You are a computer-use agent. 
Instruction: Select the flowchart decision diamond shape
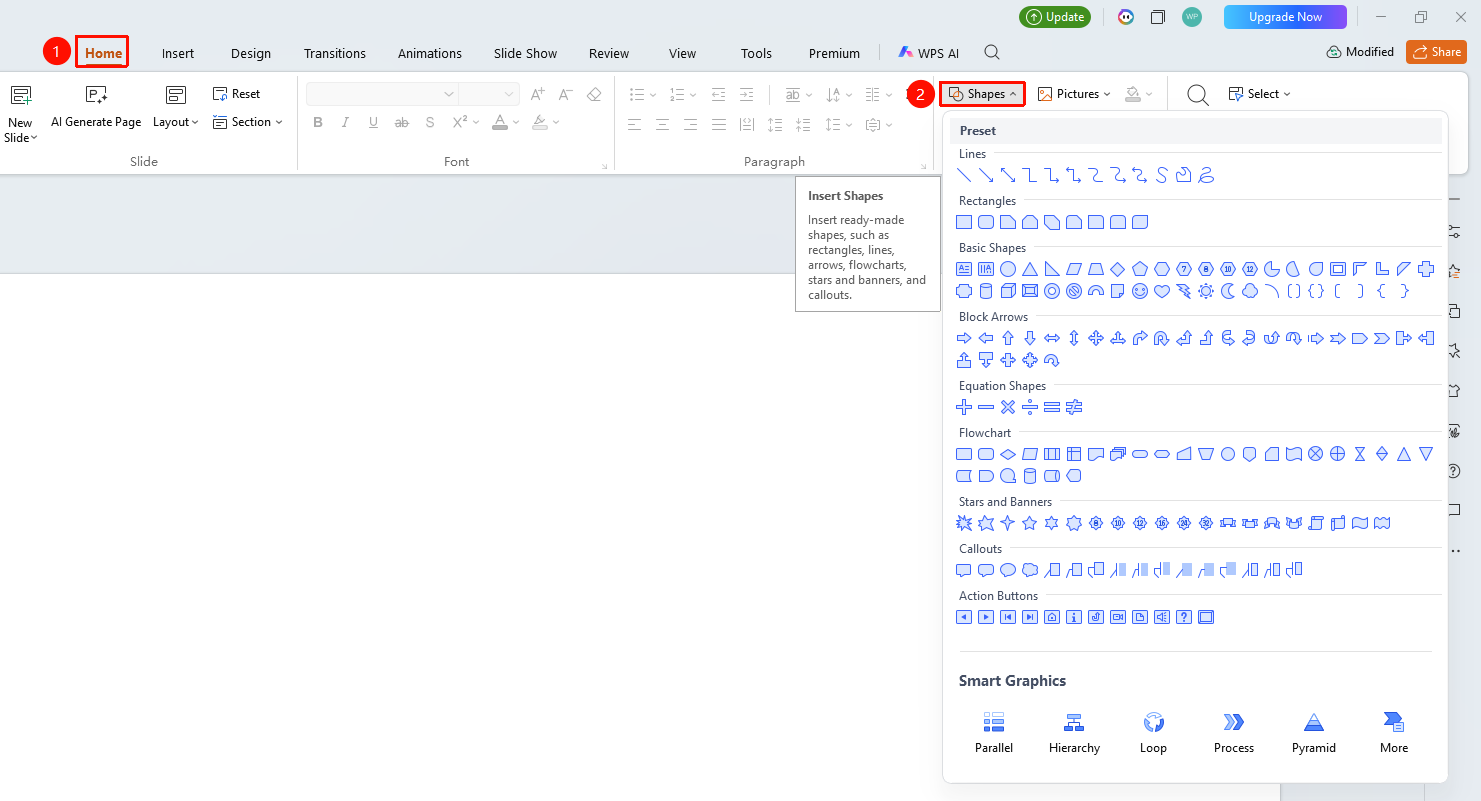[x=1008, y=454]
